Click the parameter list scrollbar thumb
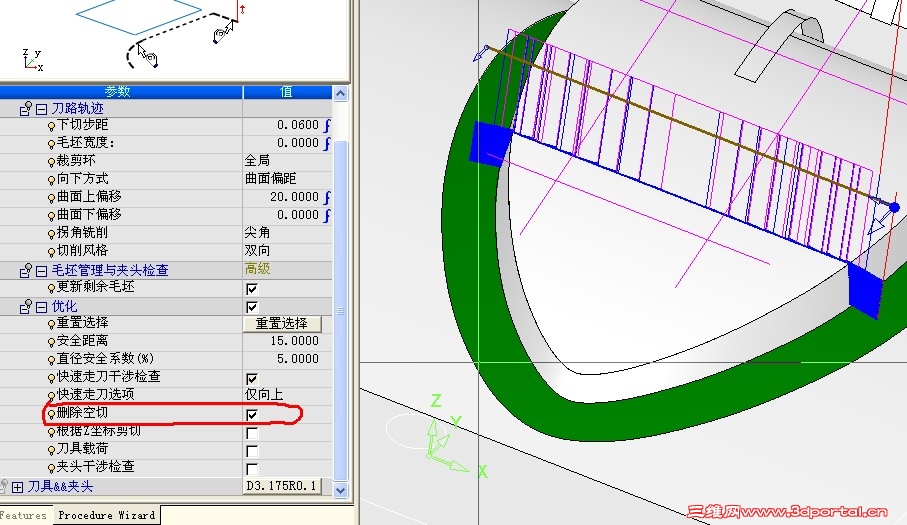Viewport: 907px width, 525px height. pos(341,310)
